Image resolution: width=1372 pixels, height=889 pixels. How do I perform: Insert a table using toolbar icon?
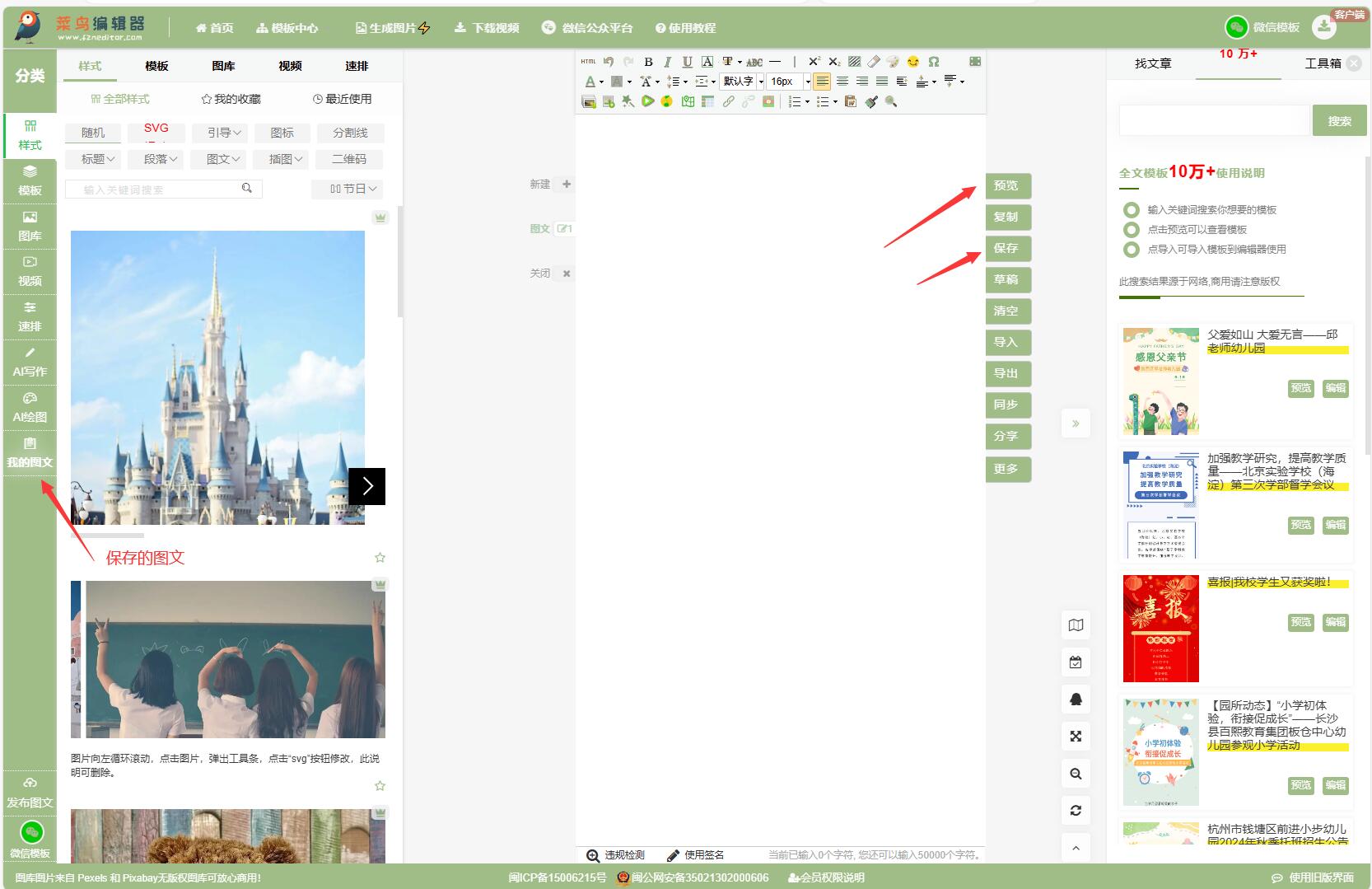707,101
